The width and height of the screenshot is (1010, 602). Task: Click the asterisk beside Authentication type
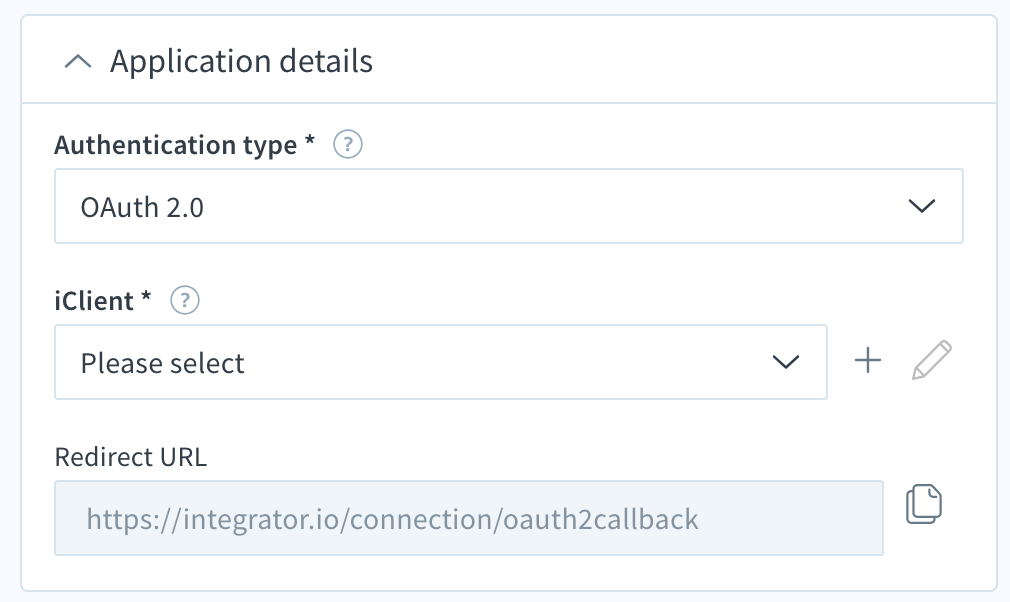click(310, 140)
